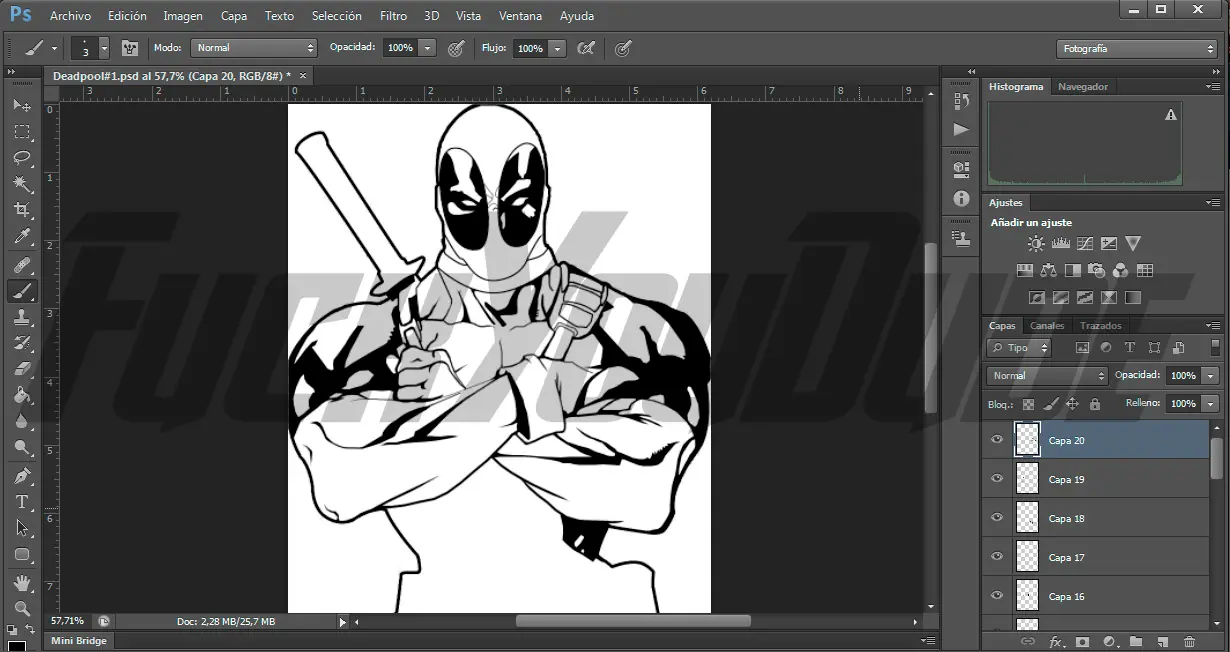Open the Mini Bridge panel
The image size is (1230, 652).
tap(78, 641)
